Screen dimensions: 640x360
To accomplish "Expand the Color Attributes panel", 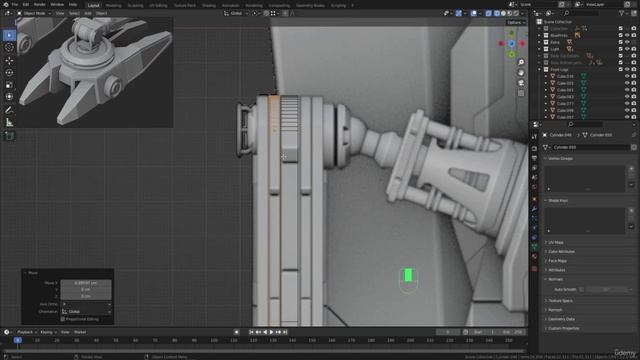I will pyautogui.click(x=561, y=251).
